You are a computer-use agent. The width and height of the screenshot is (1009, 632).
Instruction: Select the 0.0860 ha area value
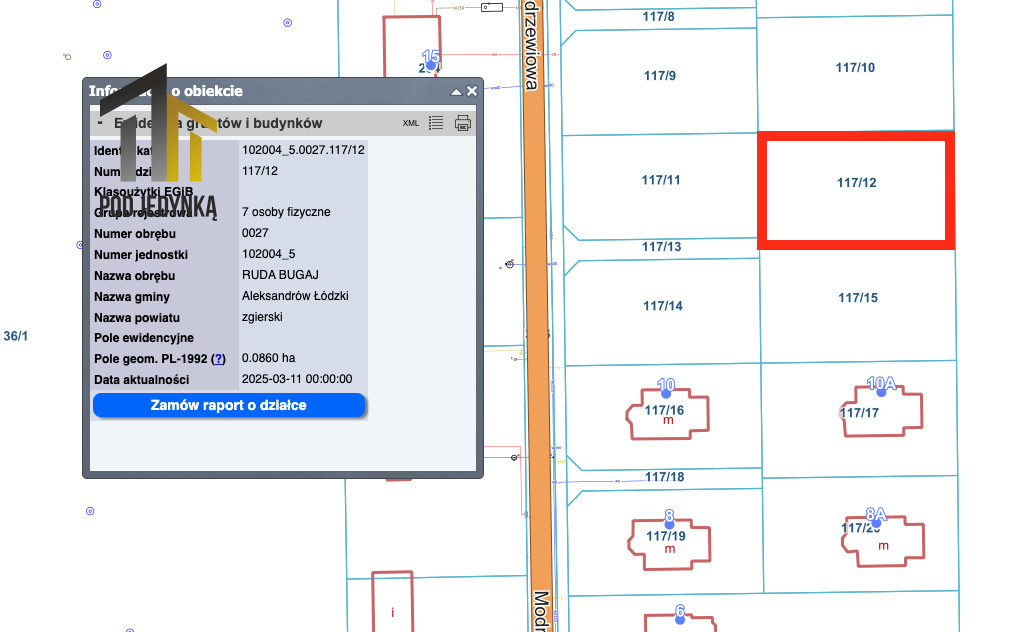coord(268,358)
